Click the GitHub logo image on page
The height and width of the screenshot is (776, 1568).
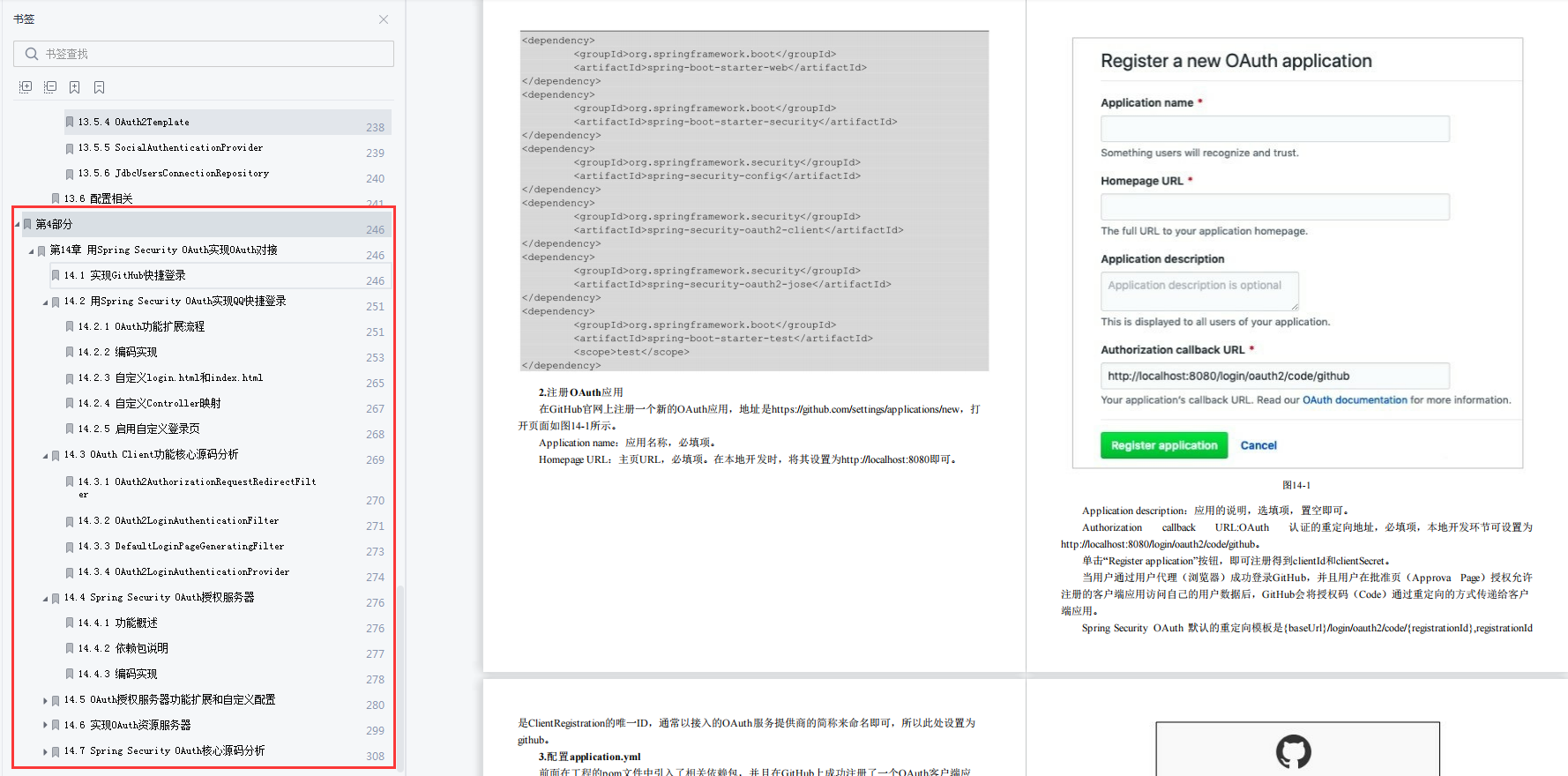click(1293, 752)
